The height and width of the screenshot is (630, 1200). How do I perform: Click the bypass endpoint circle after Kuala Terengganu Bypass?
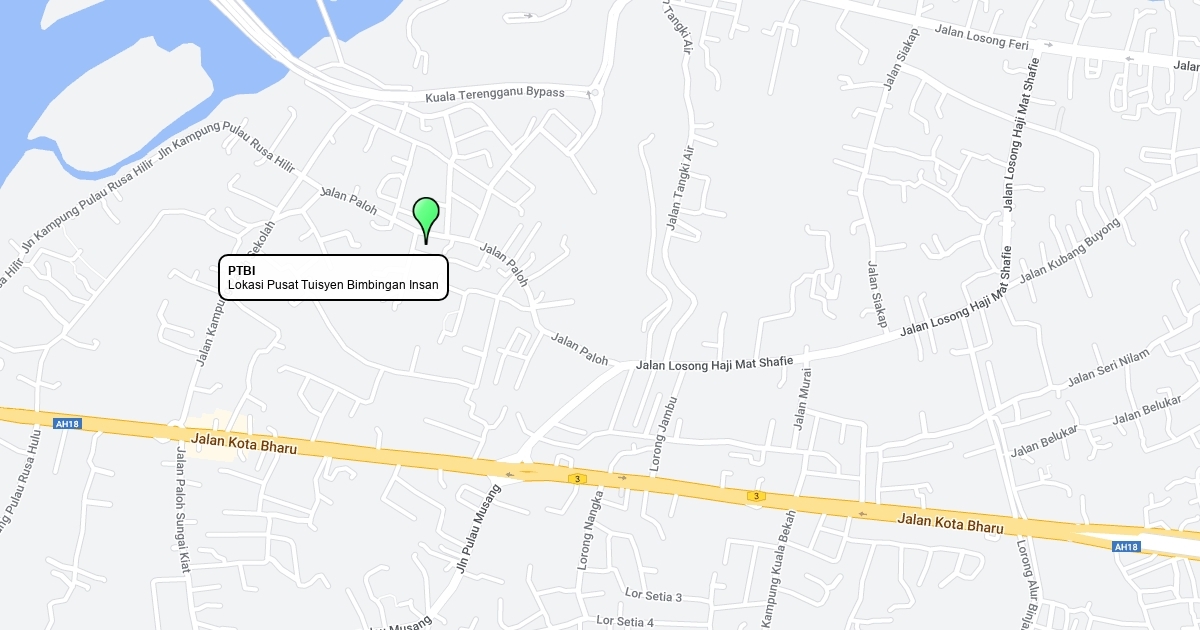594,93
